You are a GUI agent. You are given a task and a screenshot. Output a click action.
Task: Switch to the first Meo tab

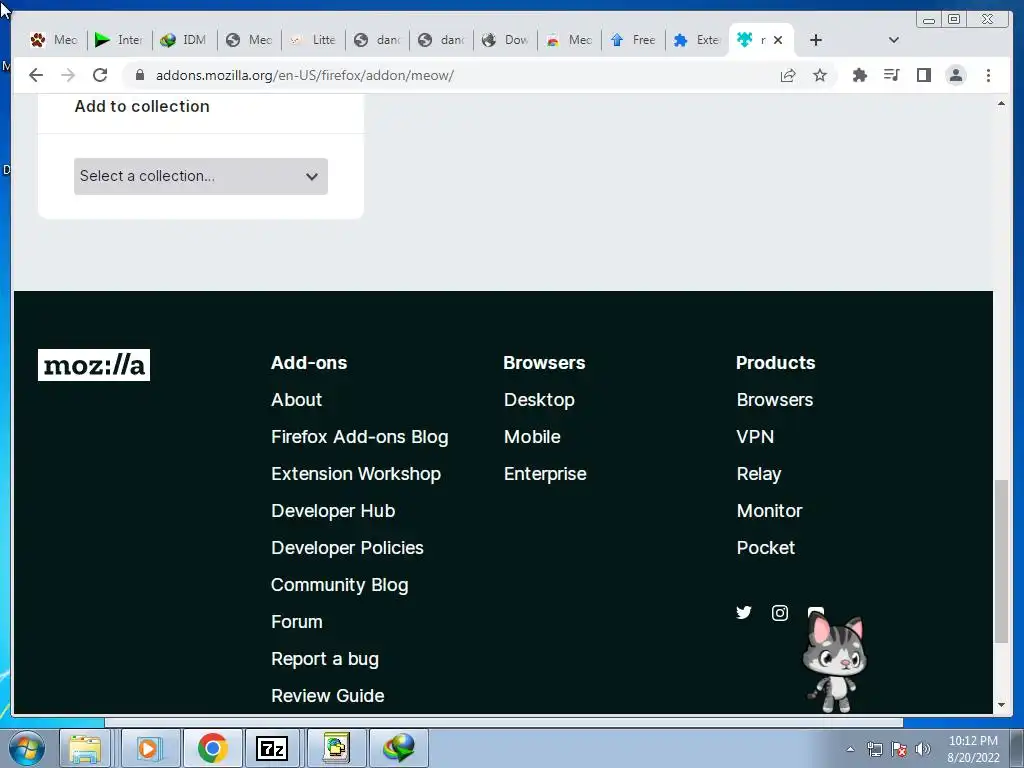pyautogui.click(x=54, y=40)
